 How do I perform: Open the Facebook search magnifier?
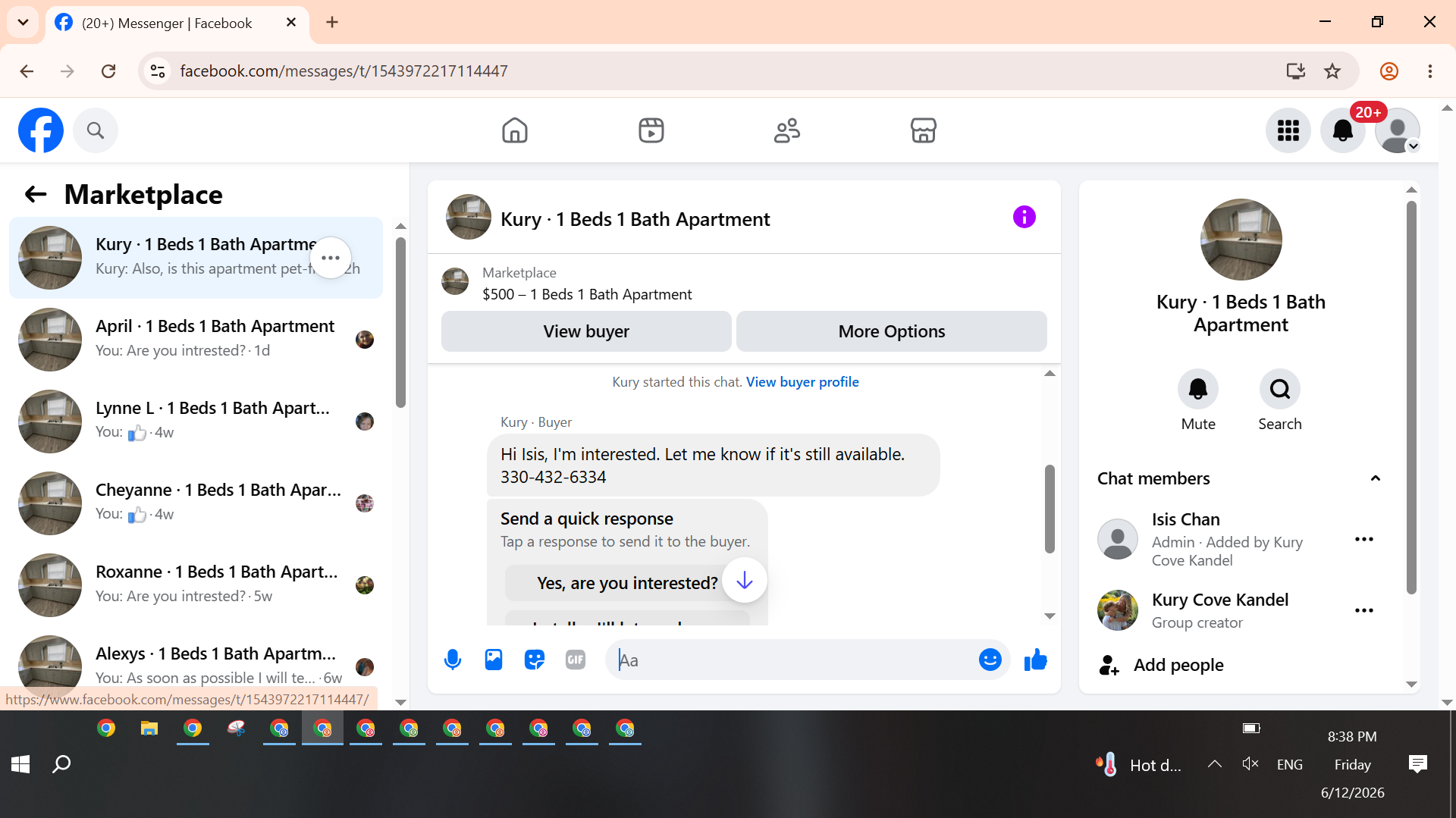96,130
